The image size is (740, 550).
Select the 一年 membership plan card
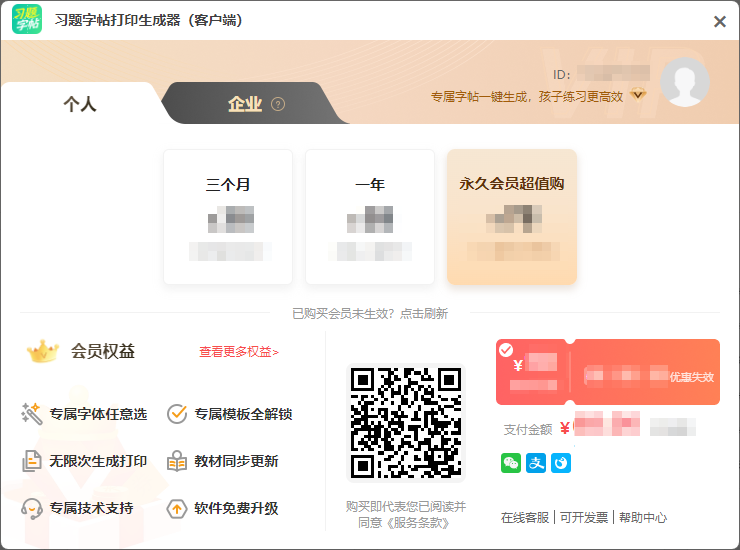click(370, 217)
